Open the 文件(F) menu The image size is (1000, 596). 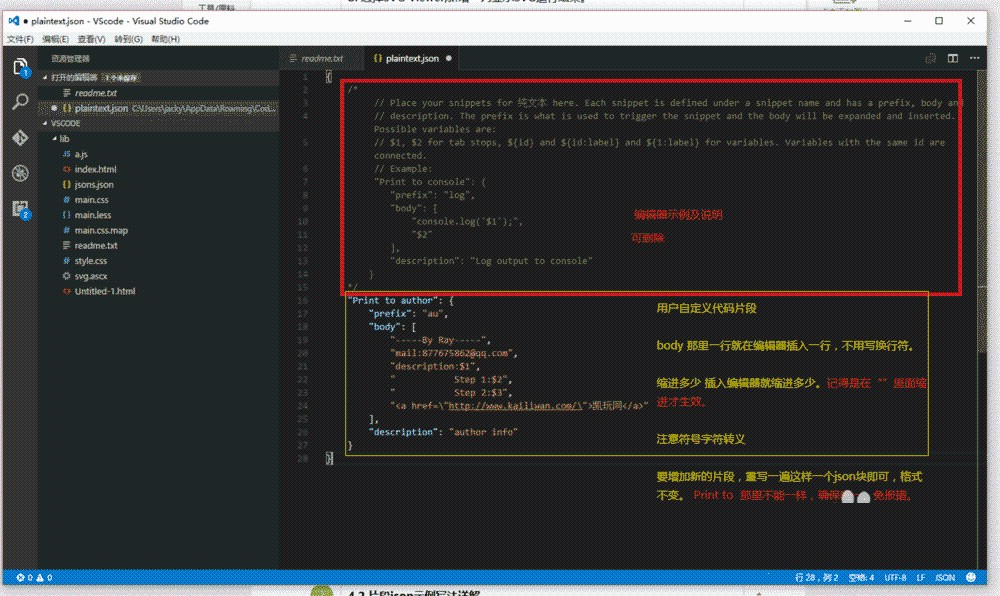coord(20,39)
